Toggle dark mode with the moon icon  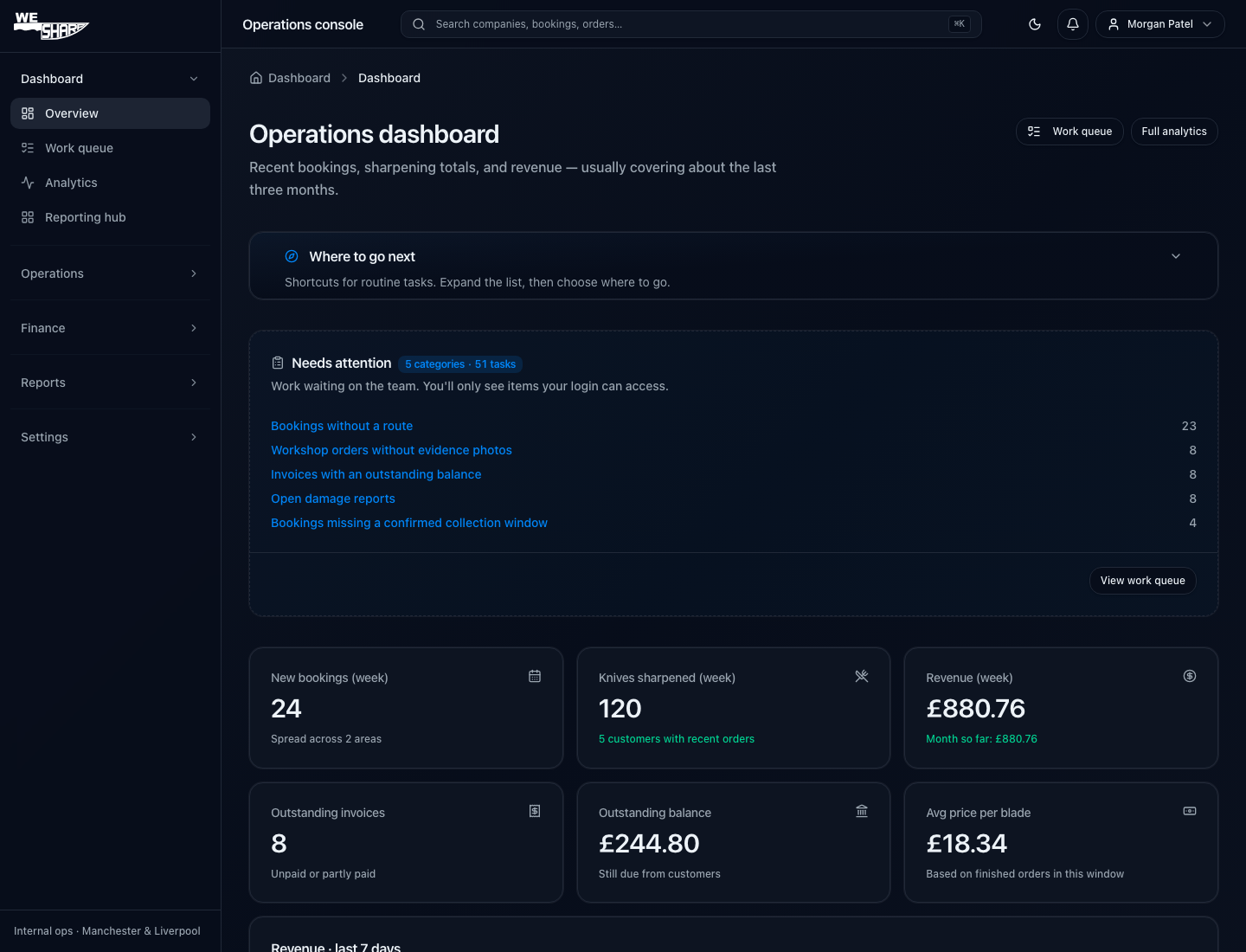(x=1035, y=24)
